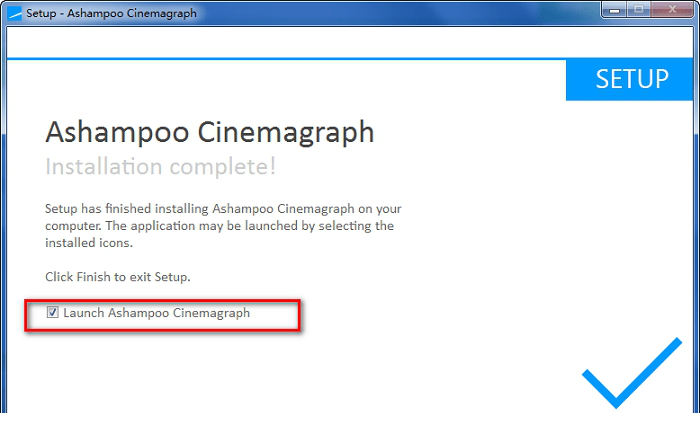Click the 'Installation complete!' text
Screen dimensions: 700x429
tap(161, 167)
